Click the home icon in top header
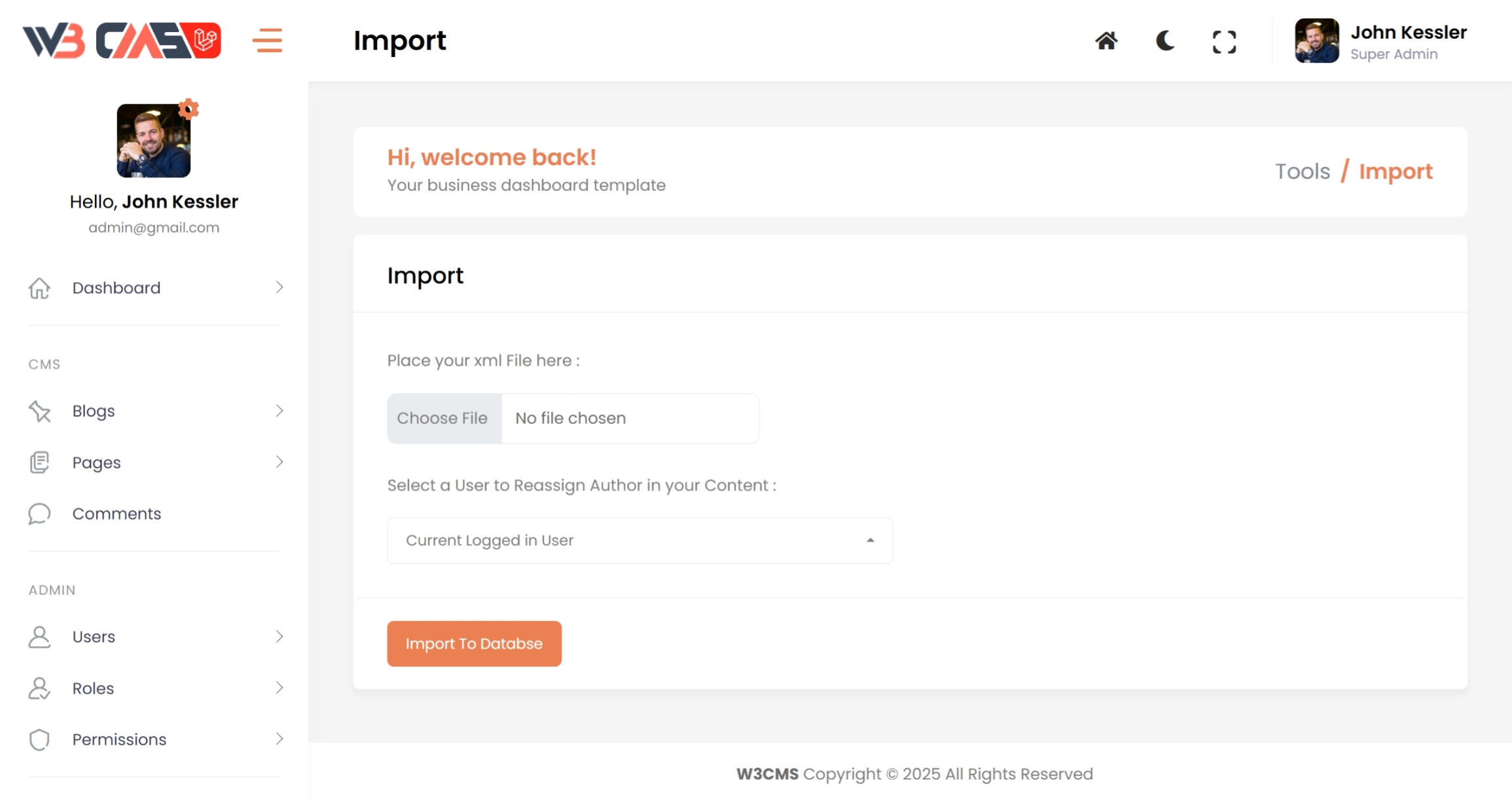This screenshot has width=1512, height=805. (1106, 41)
